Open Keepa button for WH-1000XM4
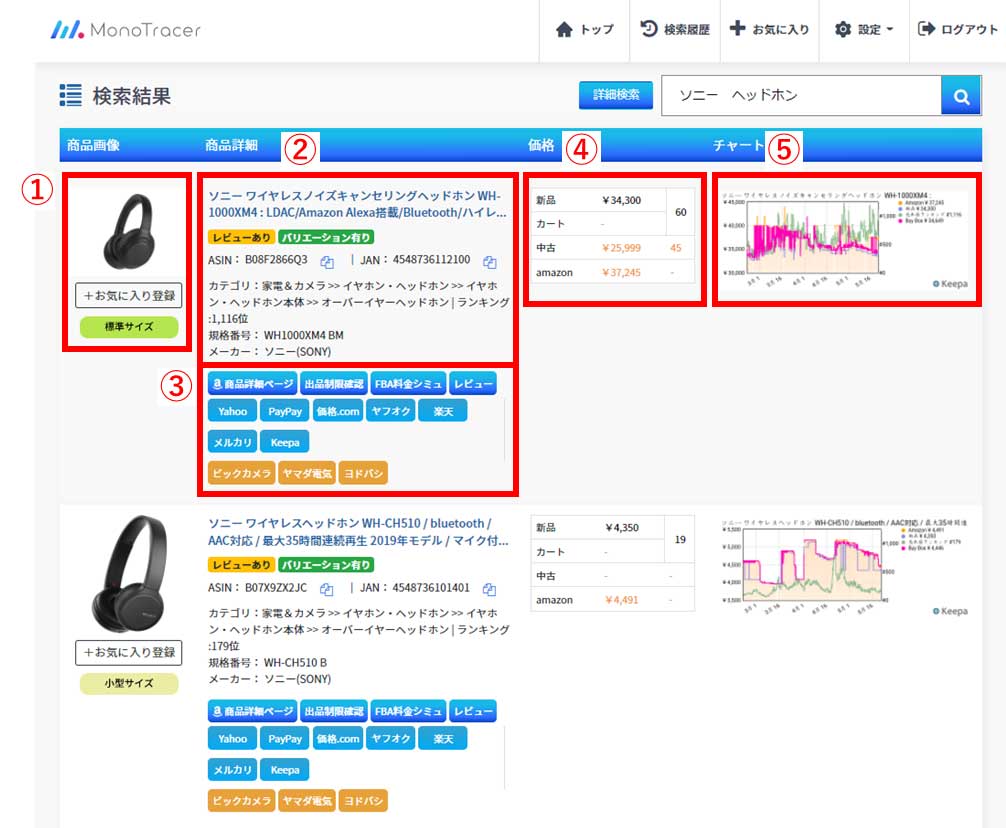Image resolution: width=1006 pixels, height=828 pixels. click(285, 442)
